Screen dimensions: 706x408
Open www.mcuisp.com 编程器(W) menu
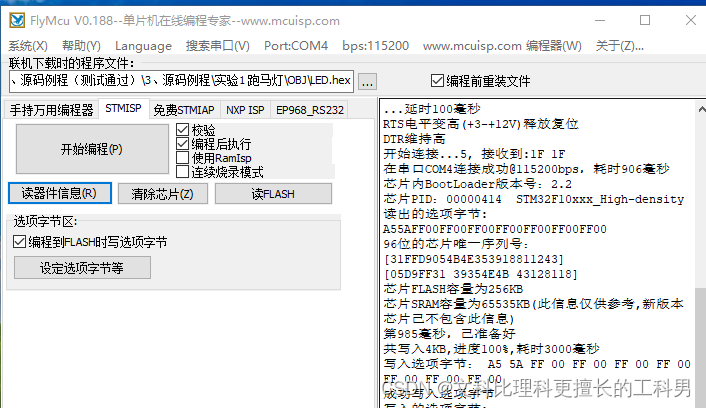tap(502, 45)
